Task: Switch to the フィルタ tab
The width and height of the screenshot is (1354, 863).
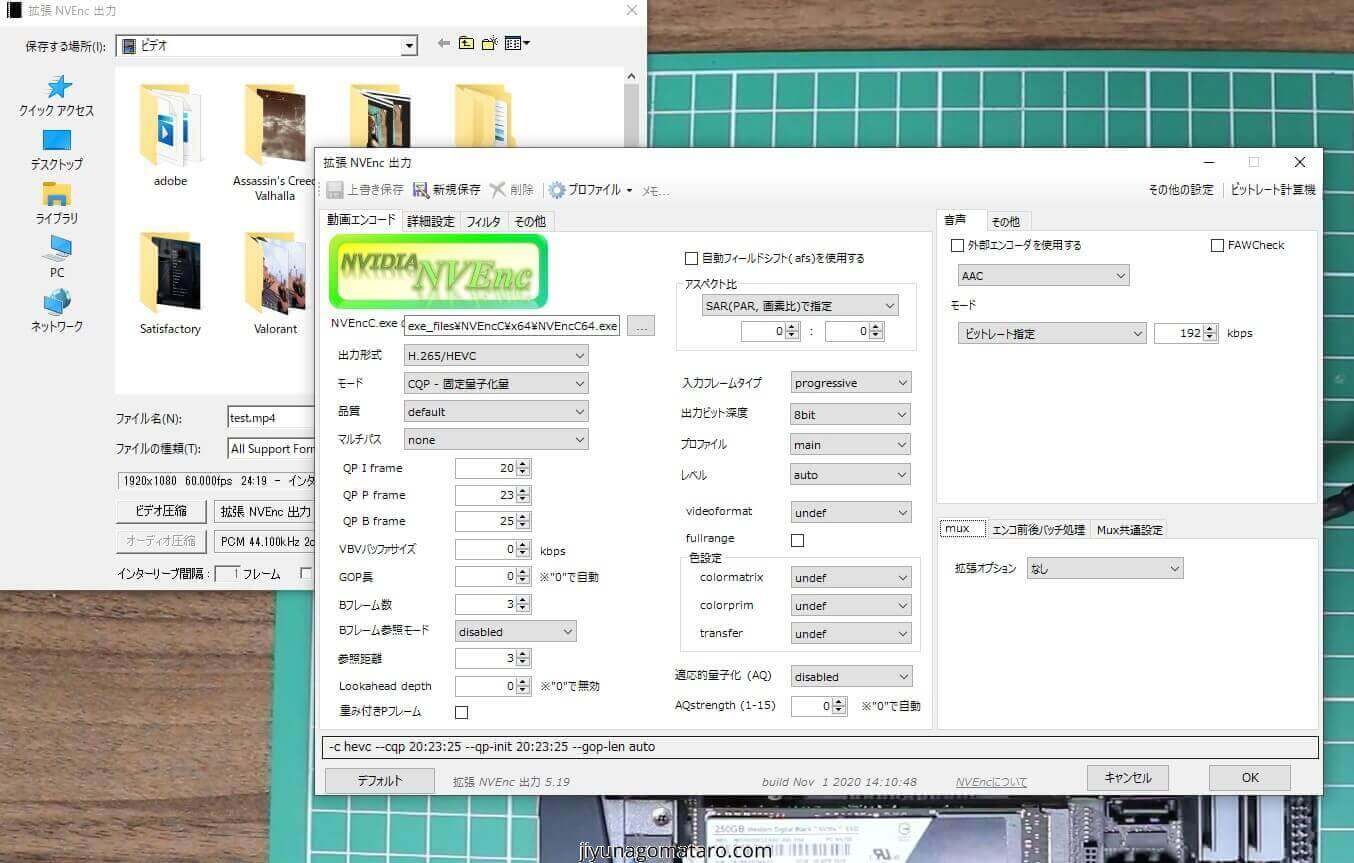Action: click(483, 222)
